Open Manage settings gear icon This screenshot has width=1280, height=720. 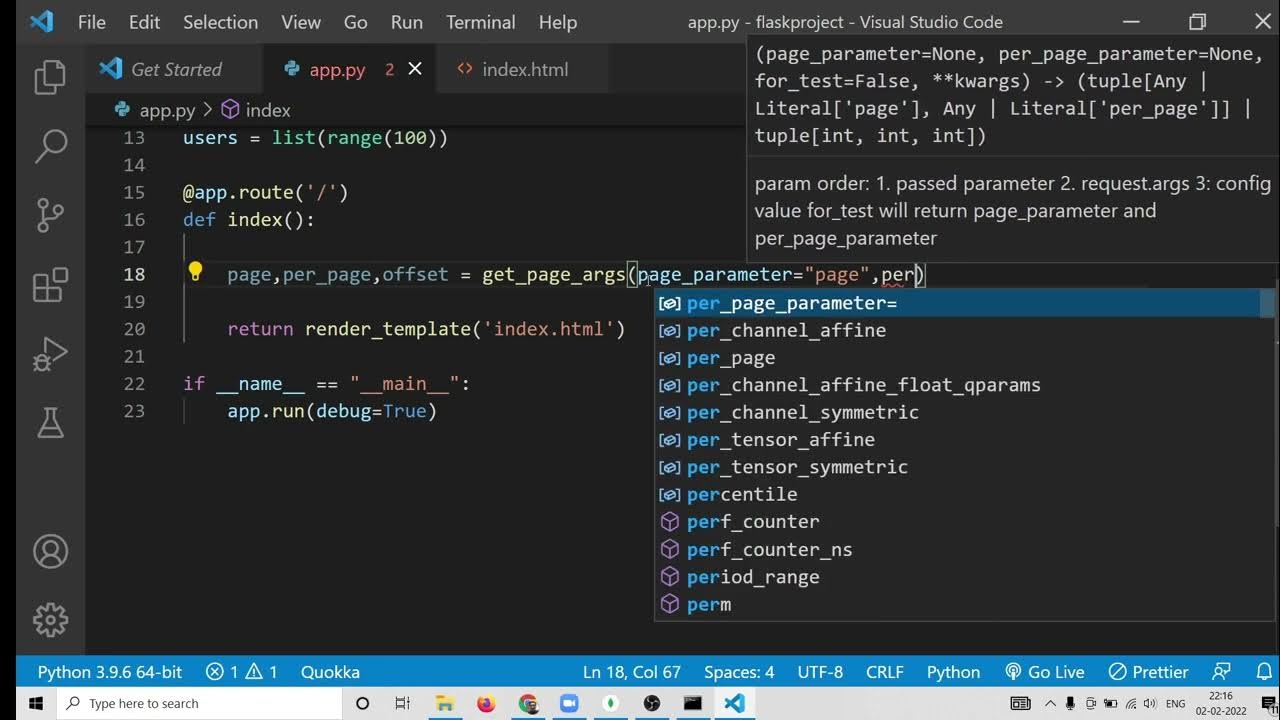pos(50,619)
